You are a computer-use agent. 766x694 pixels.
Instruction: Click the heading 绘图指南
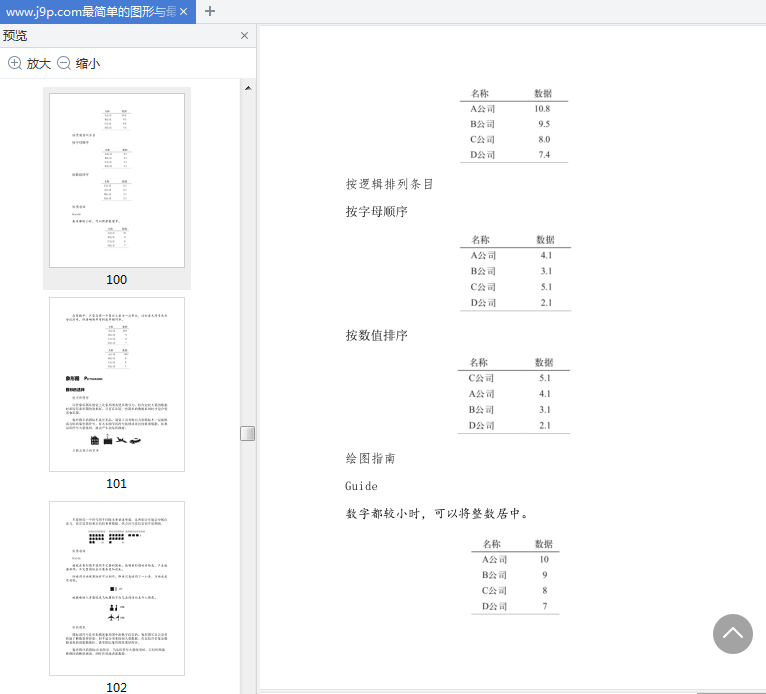tap(370, 459)
